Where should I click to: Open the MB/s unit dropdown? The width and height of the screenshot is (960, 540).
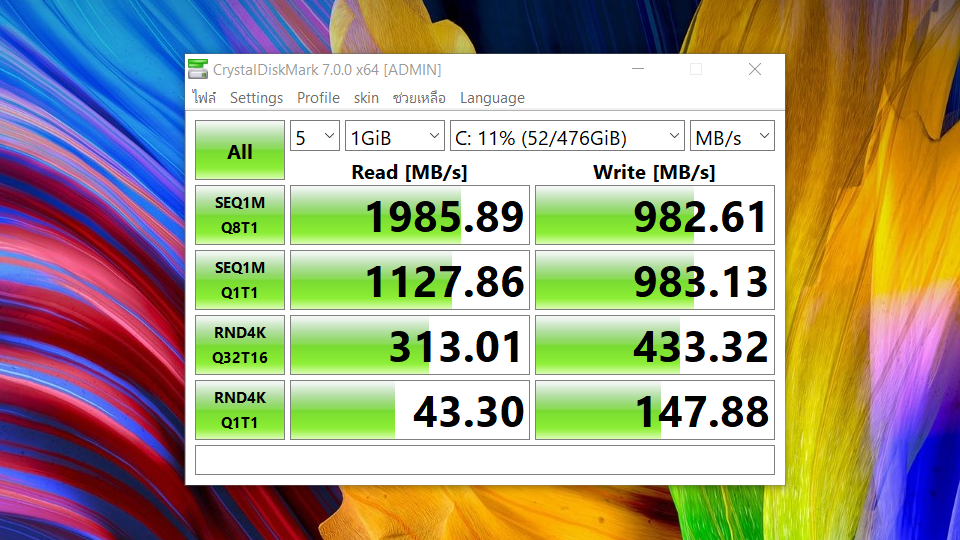[x=732, y=136]
